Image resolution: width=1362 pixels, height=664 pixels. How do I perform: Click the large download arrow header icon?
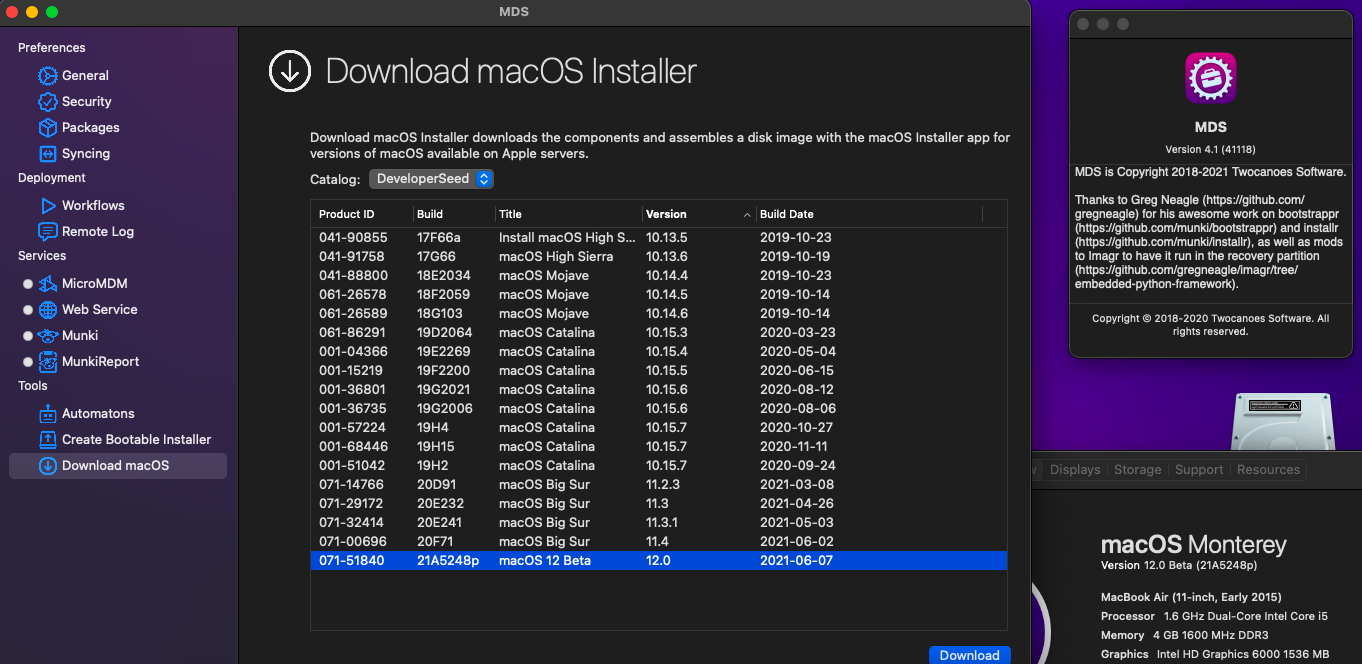(290, 71)
